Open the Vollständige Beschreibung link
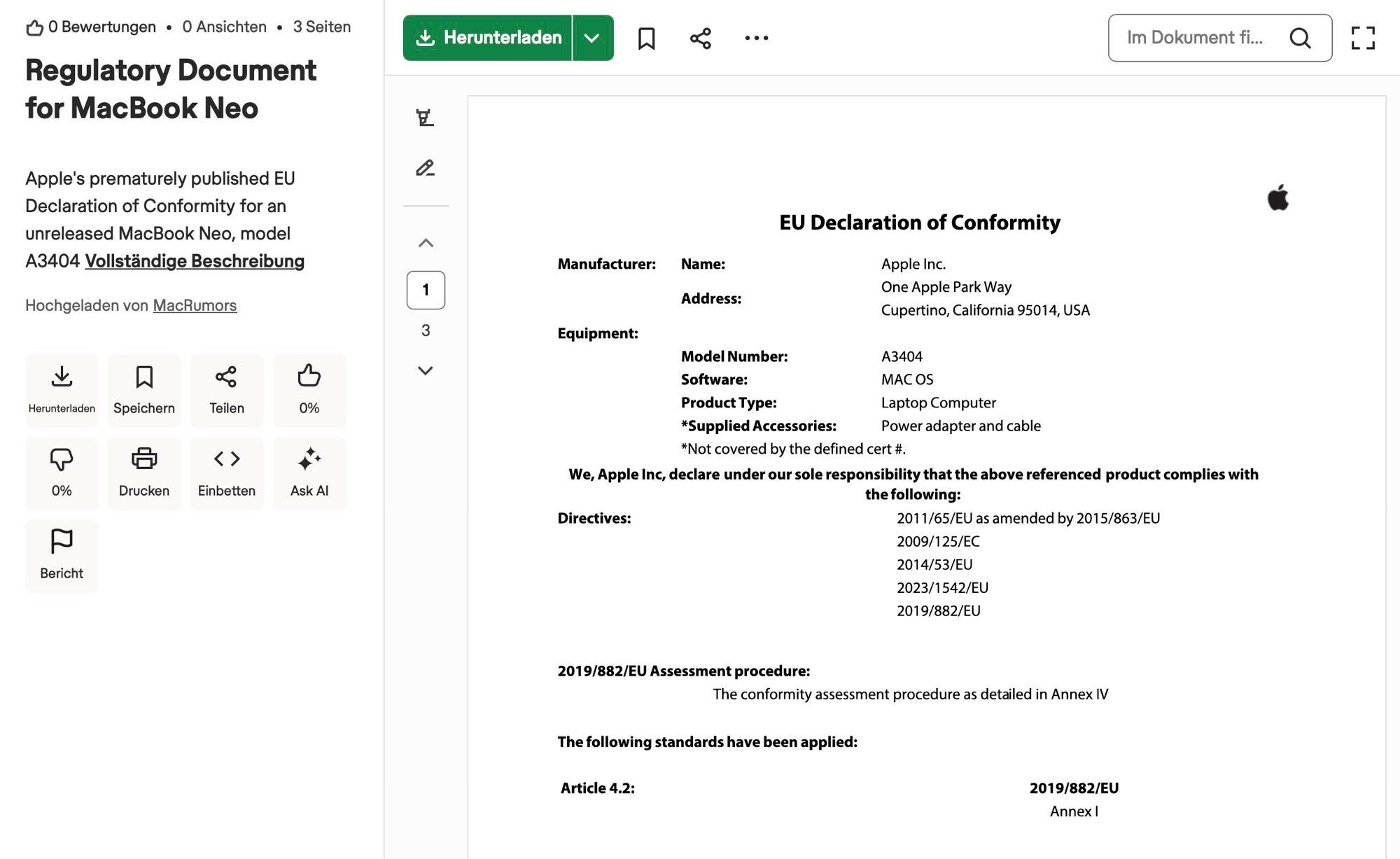1400x859 pixels. (x=195, y=261)
